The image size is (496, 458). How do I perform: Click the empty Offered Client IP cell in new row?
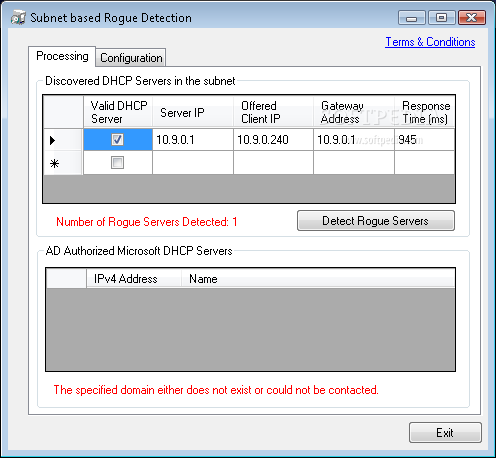273,163
